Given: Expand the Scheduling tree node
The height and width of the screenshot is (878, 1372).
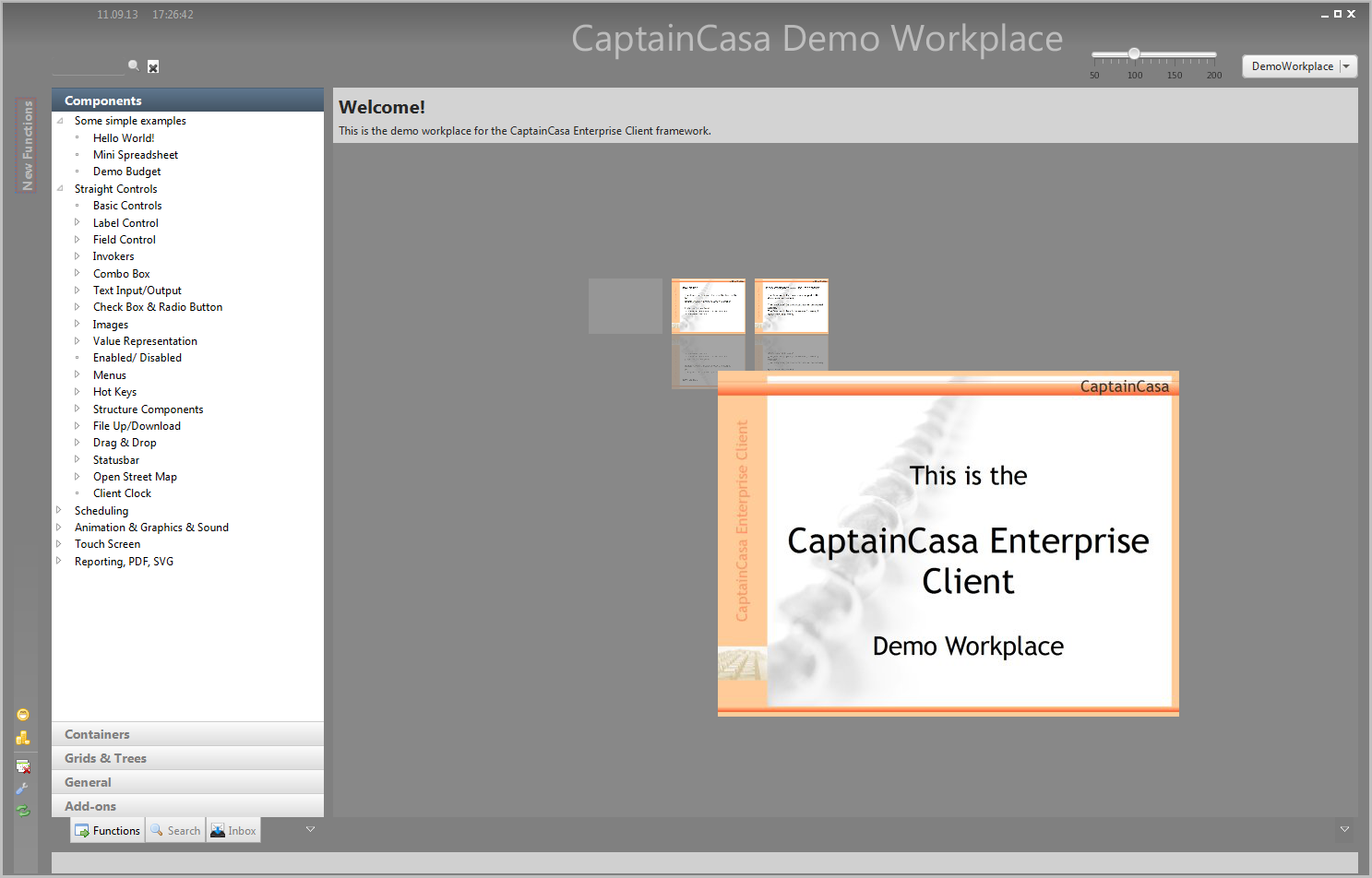Looking at the screenshot, I should pos(59,510).
